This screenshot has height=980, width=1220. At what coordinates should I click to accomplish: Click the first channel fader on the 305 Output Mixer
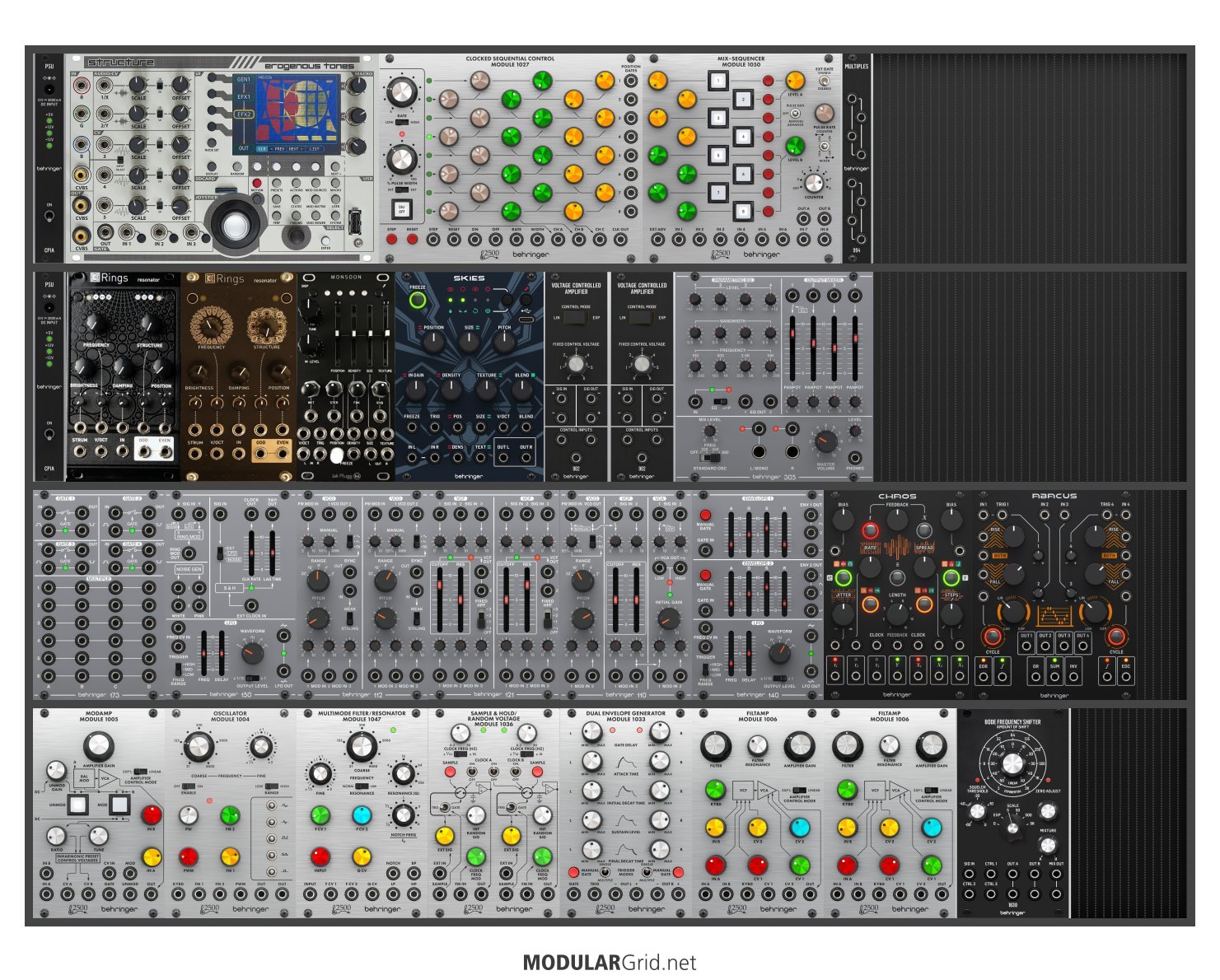pos(792,347)
